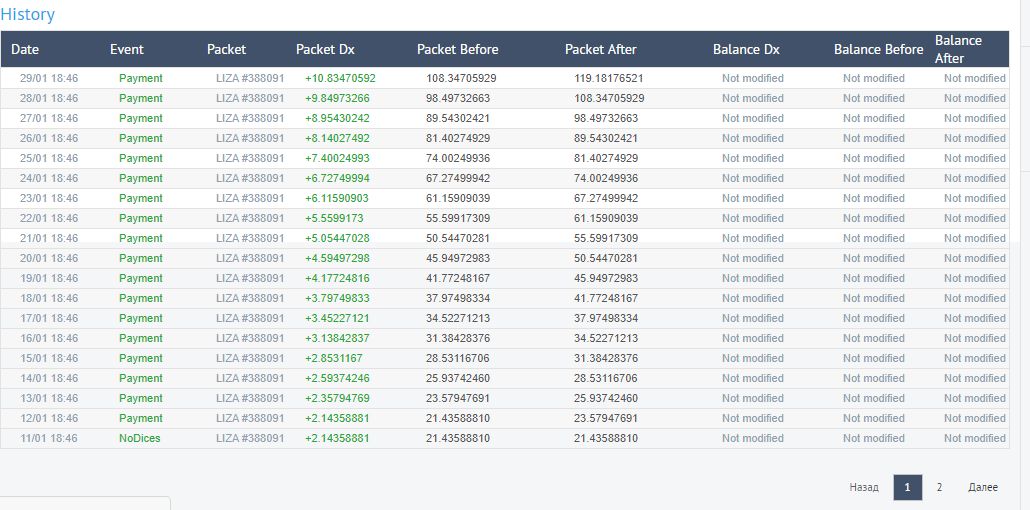Select the 28/01 18:46 date cell

49,98
